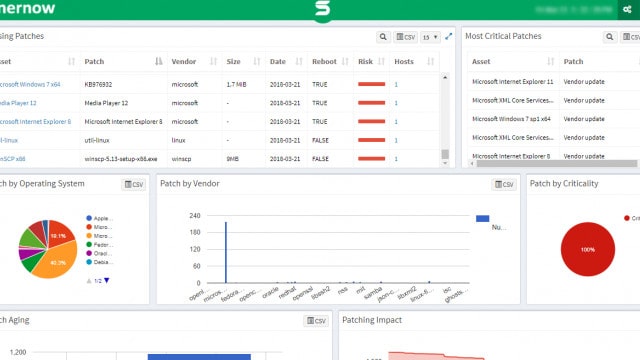Export Missing Patches table as CSV
Screen dimensions: 640x360
(x=405, y=37)
